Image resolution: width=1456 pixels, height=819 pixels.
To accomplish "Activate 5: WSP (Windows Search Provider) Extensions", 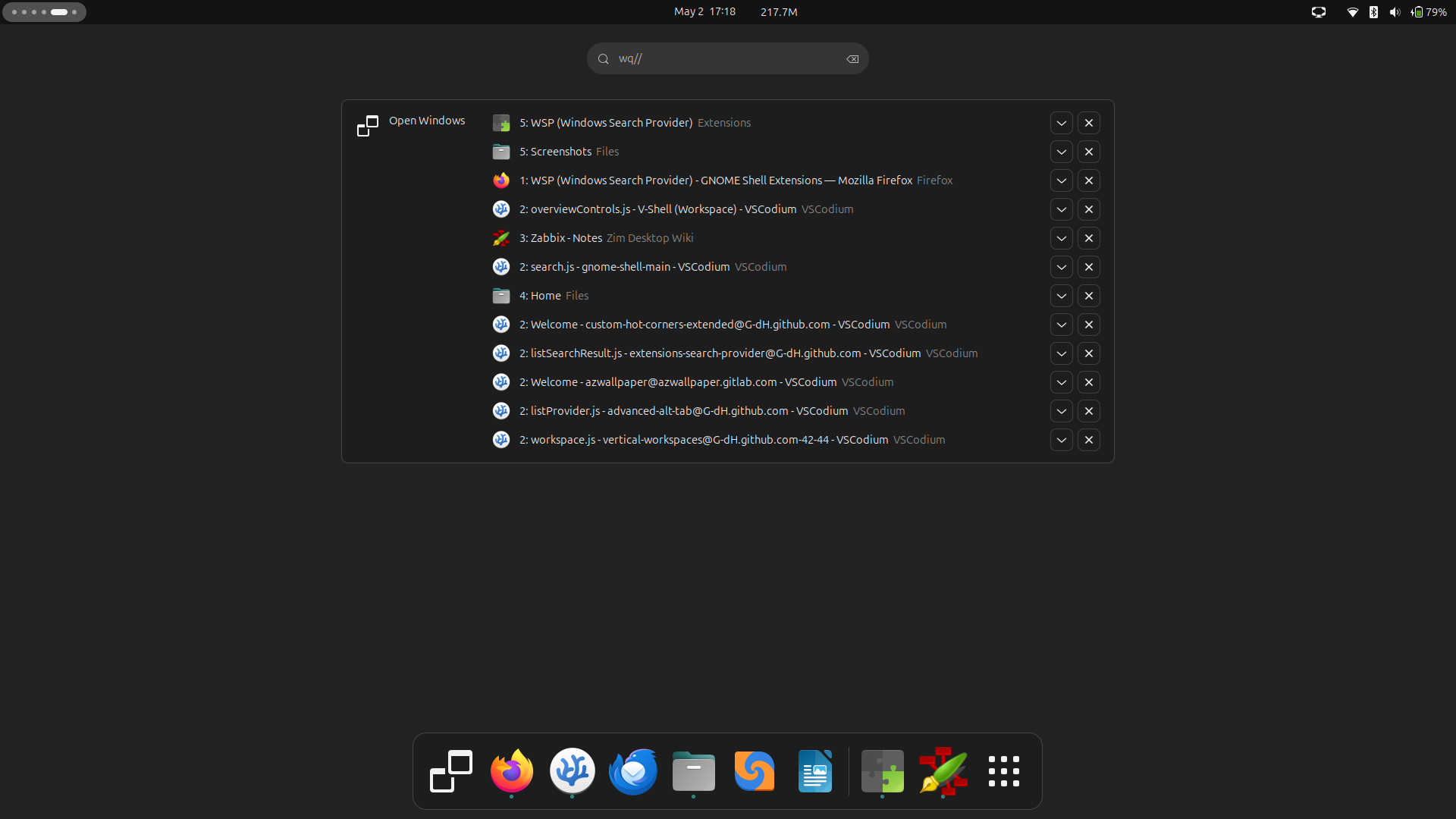I will pos(635,123).
